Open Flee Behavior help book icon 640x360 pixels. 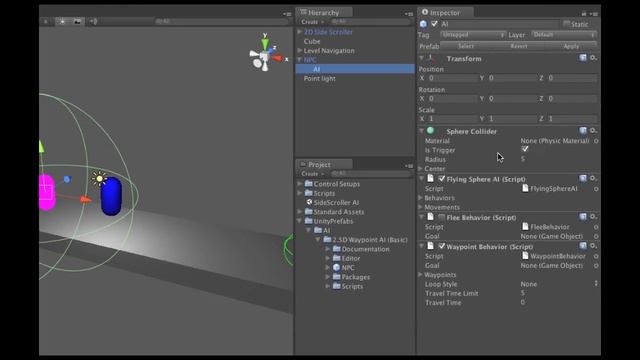[x=583, y=217]
